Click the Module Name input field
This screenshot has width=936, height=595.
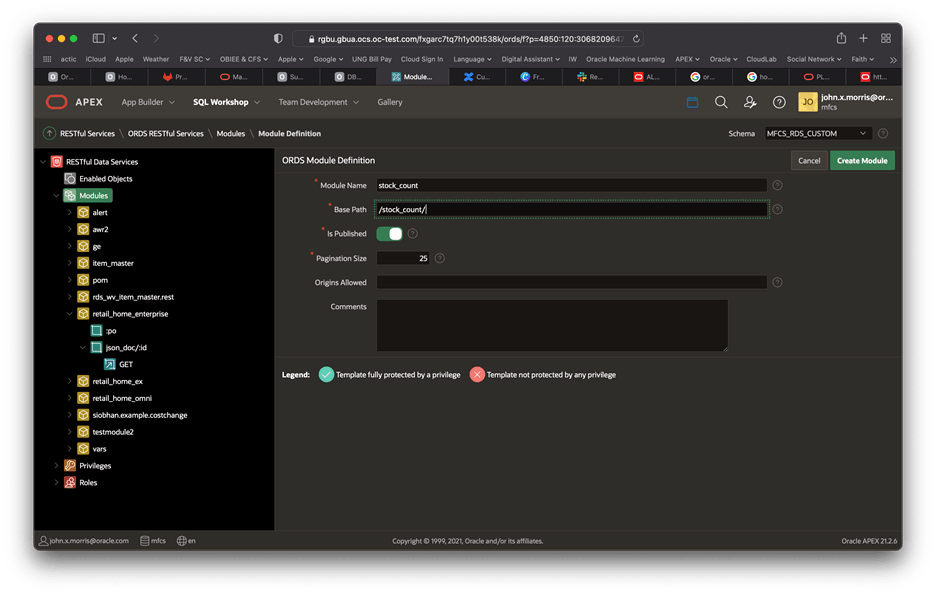(571, 186)
